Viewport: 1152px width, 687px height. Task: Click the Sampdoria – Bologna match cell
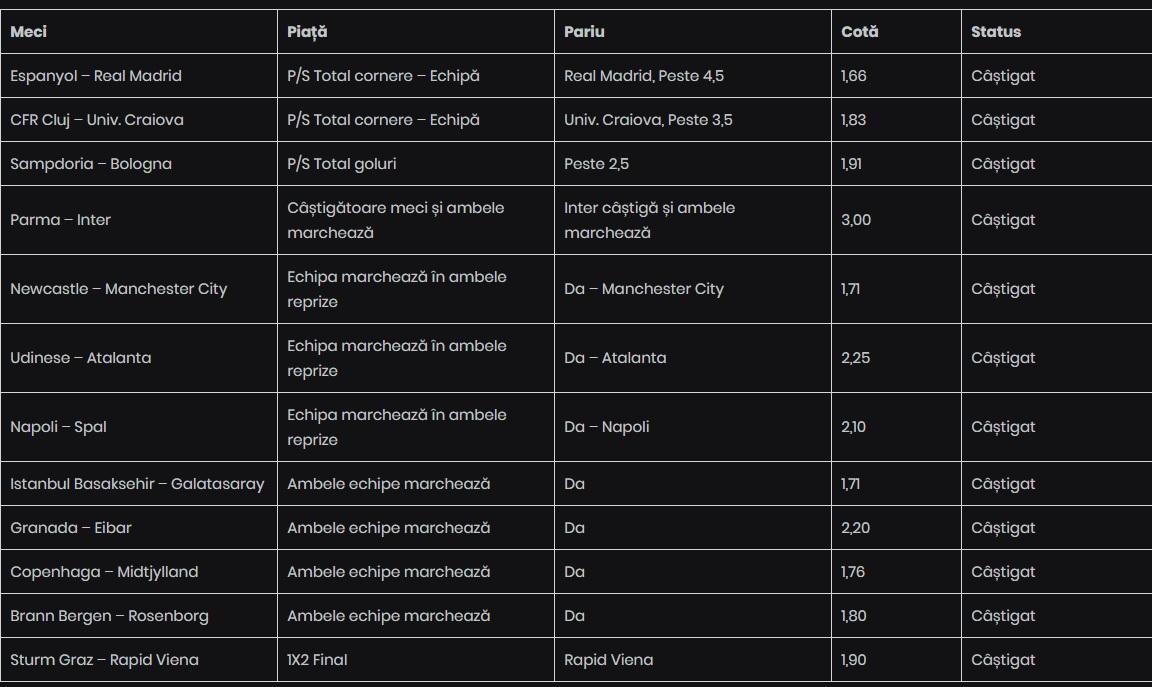pos(91,164)
